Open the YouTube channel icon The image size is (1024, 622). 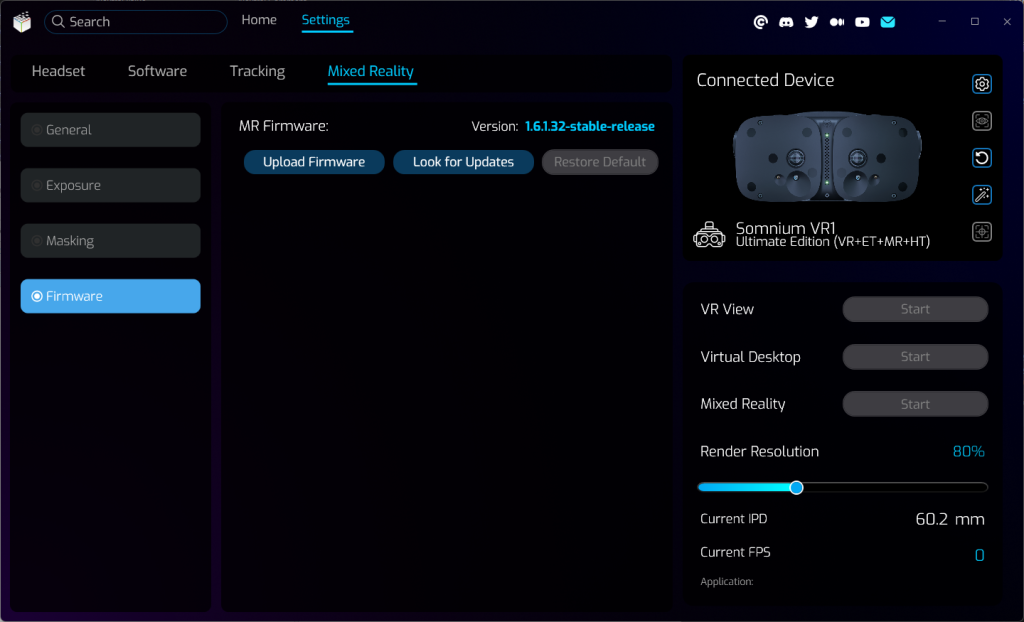[862, 22]
